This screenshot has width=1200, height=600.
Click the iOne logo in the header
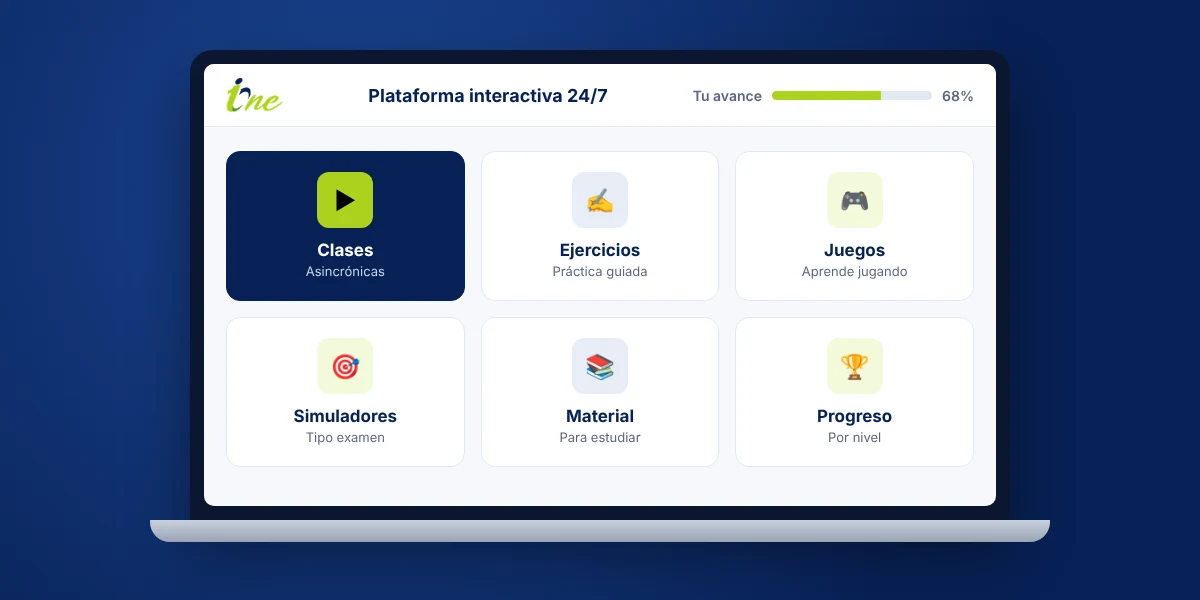pos(254,95)
